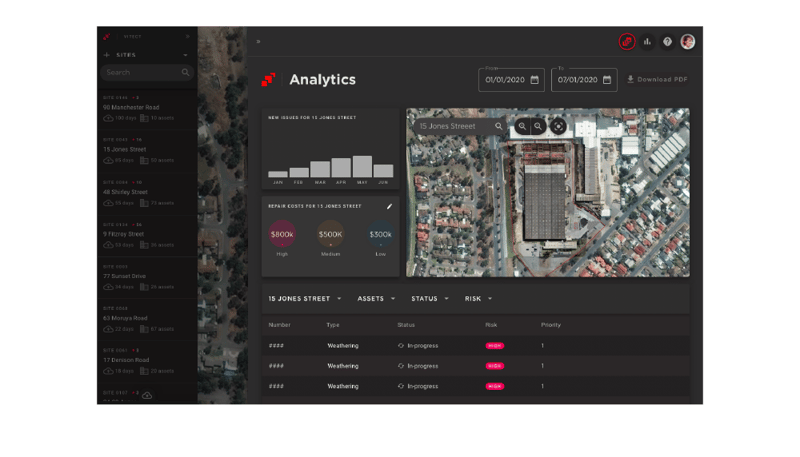Open the user profile avatar
This screenshot has height=457, width=800.
point(687,42)
